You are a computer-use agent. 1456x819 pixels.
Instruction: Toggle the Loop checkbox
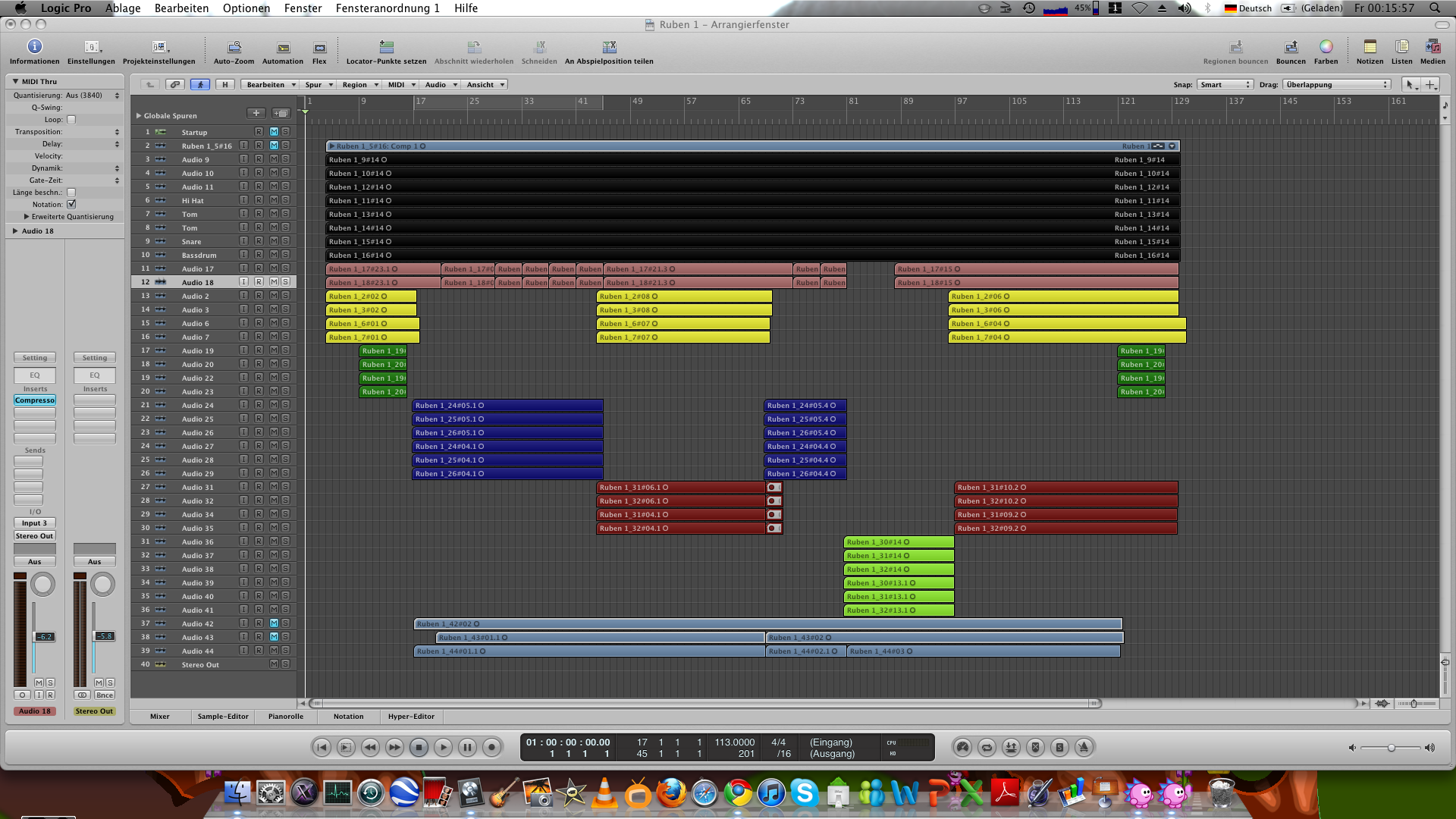click(71, 120)
